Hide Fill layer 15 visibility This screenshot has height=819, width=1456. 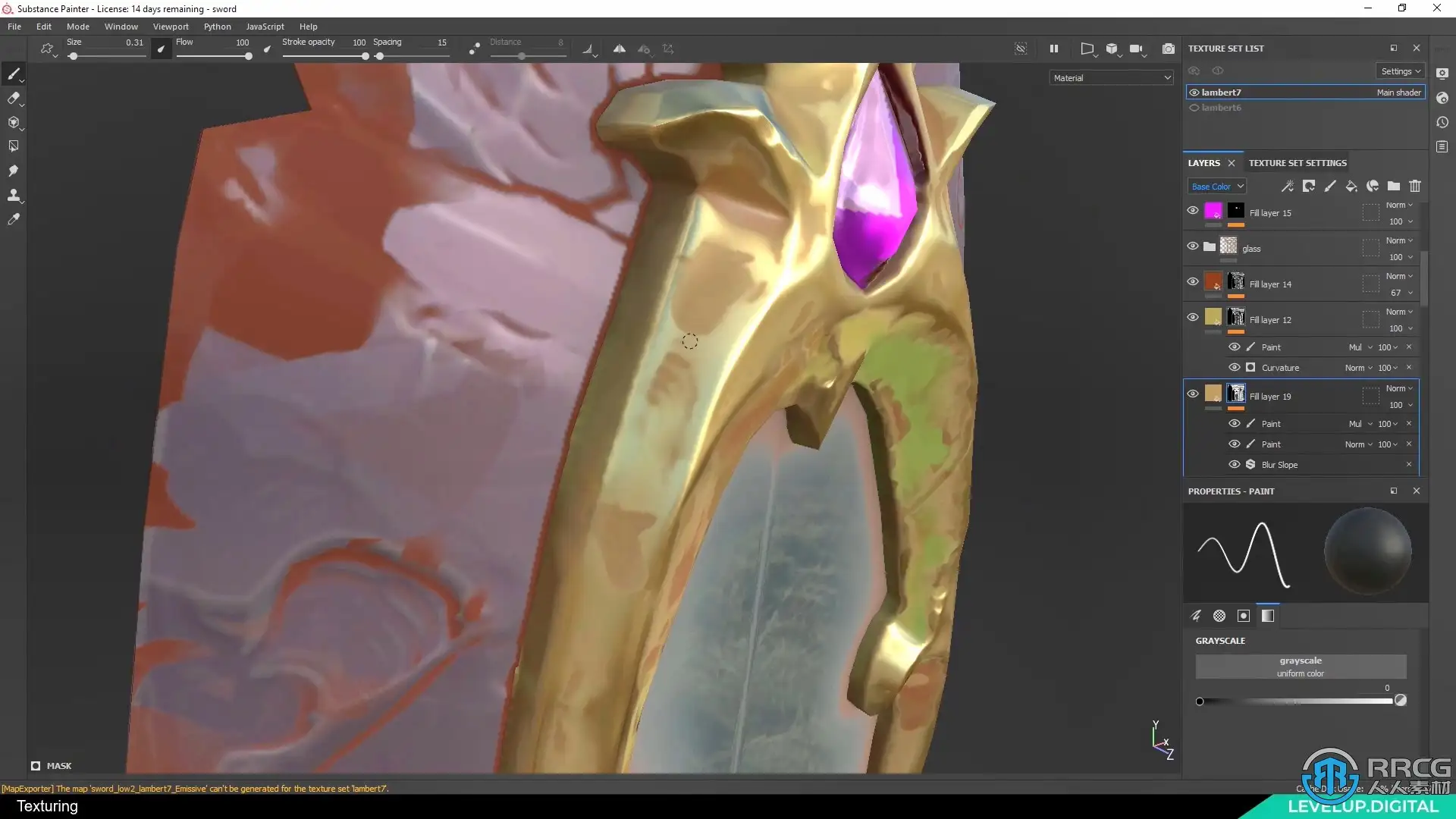[1192, 211]
